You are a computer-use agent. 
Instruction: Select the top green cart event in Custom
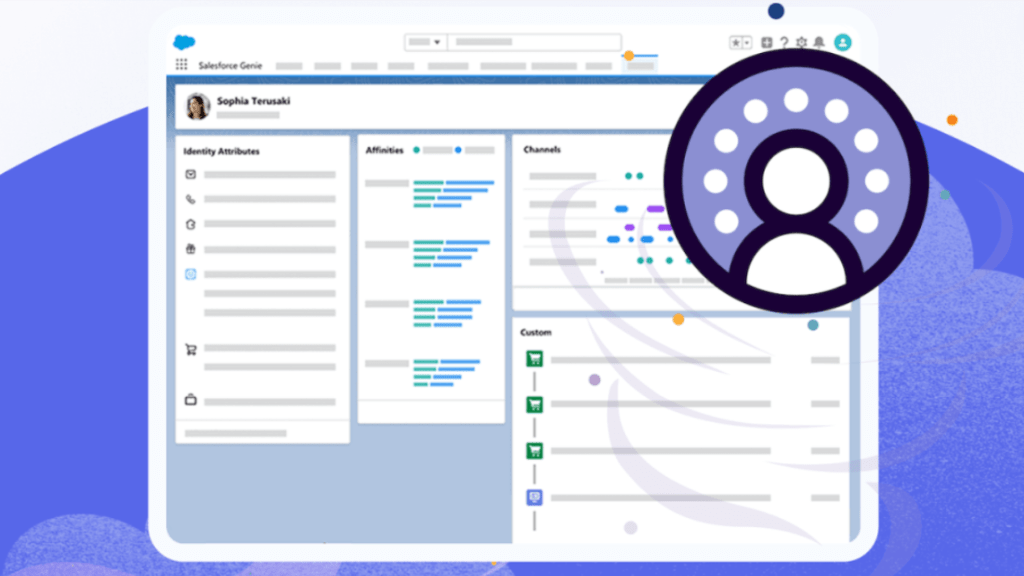(x=535, y=359)
